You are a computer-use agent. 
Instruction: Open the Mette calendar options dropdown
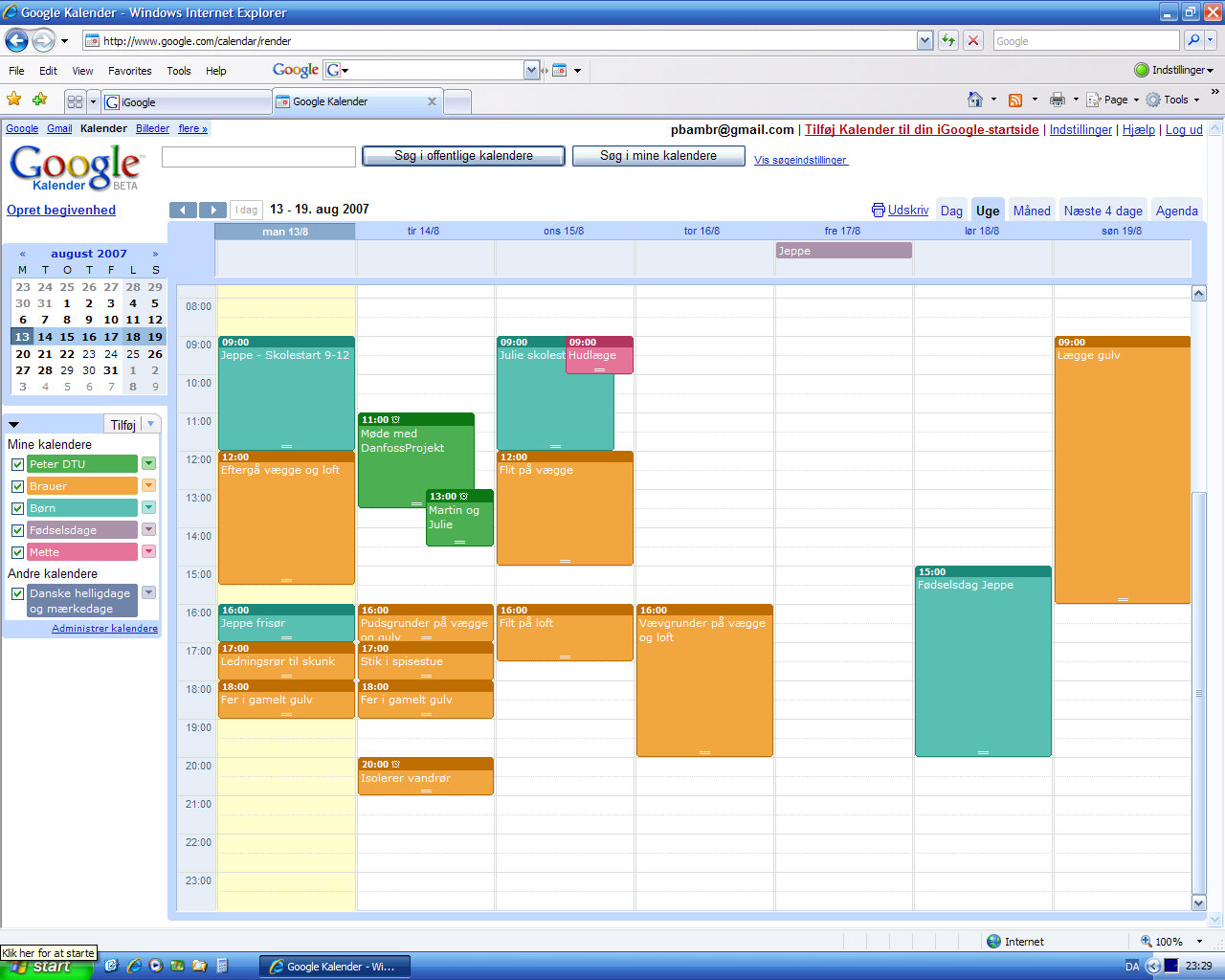(148, 551)
